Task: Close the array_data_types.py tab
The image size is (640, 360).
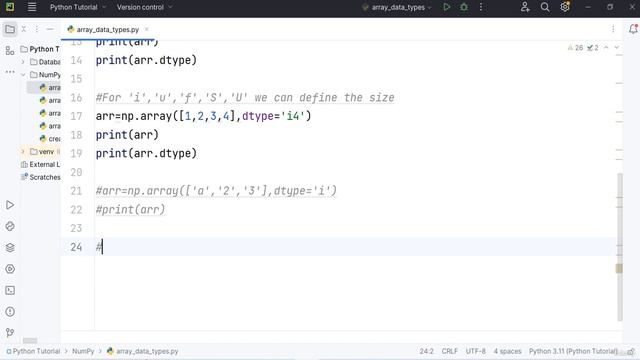Action: pyautogui.click(x=147, y=29)
